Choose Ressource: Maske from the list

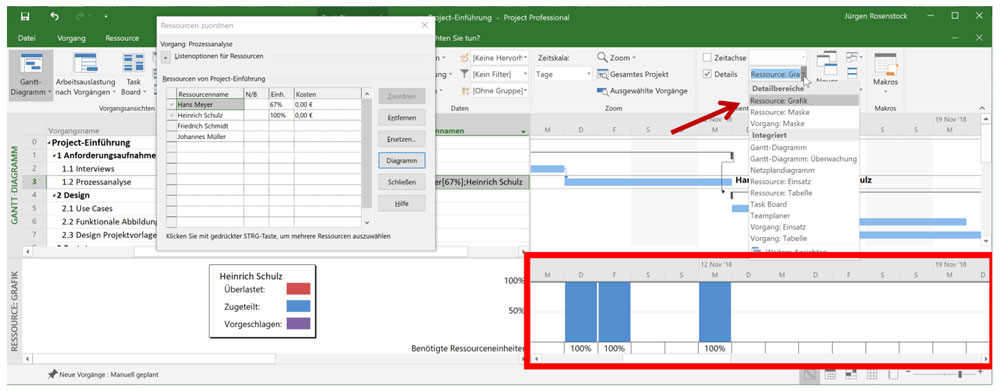(804, 112)
